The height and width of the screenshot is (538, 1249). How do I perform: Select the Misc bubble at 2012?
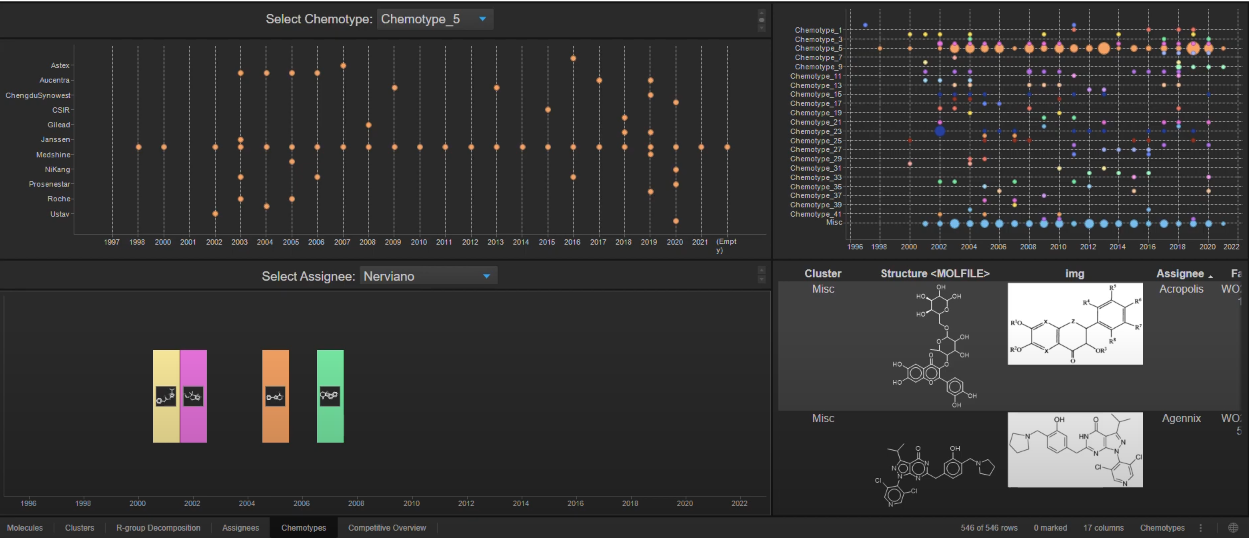tap(1089, 223)
